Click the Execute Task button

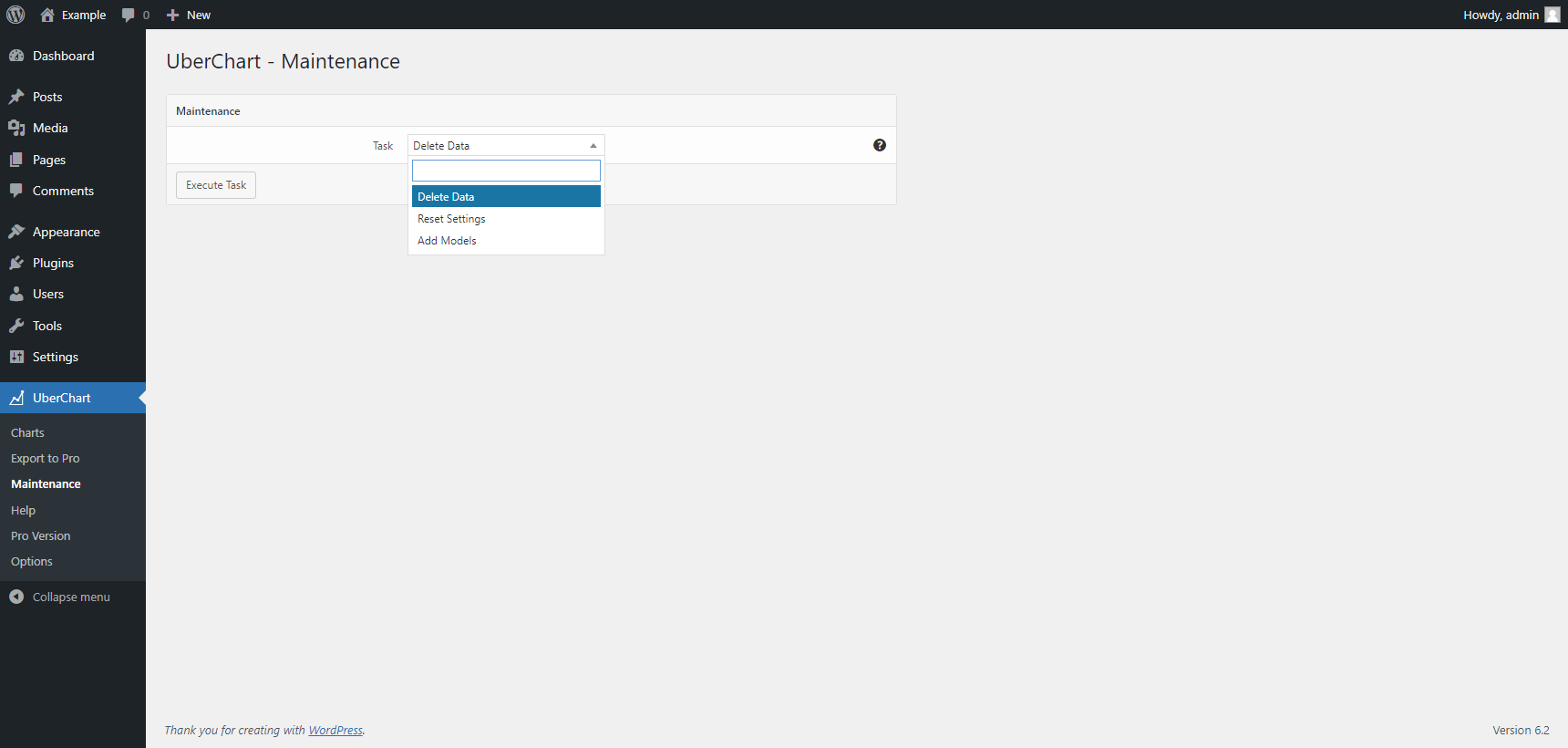click(216, 185)
